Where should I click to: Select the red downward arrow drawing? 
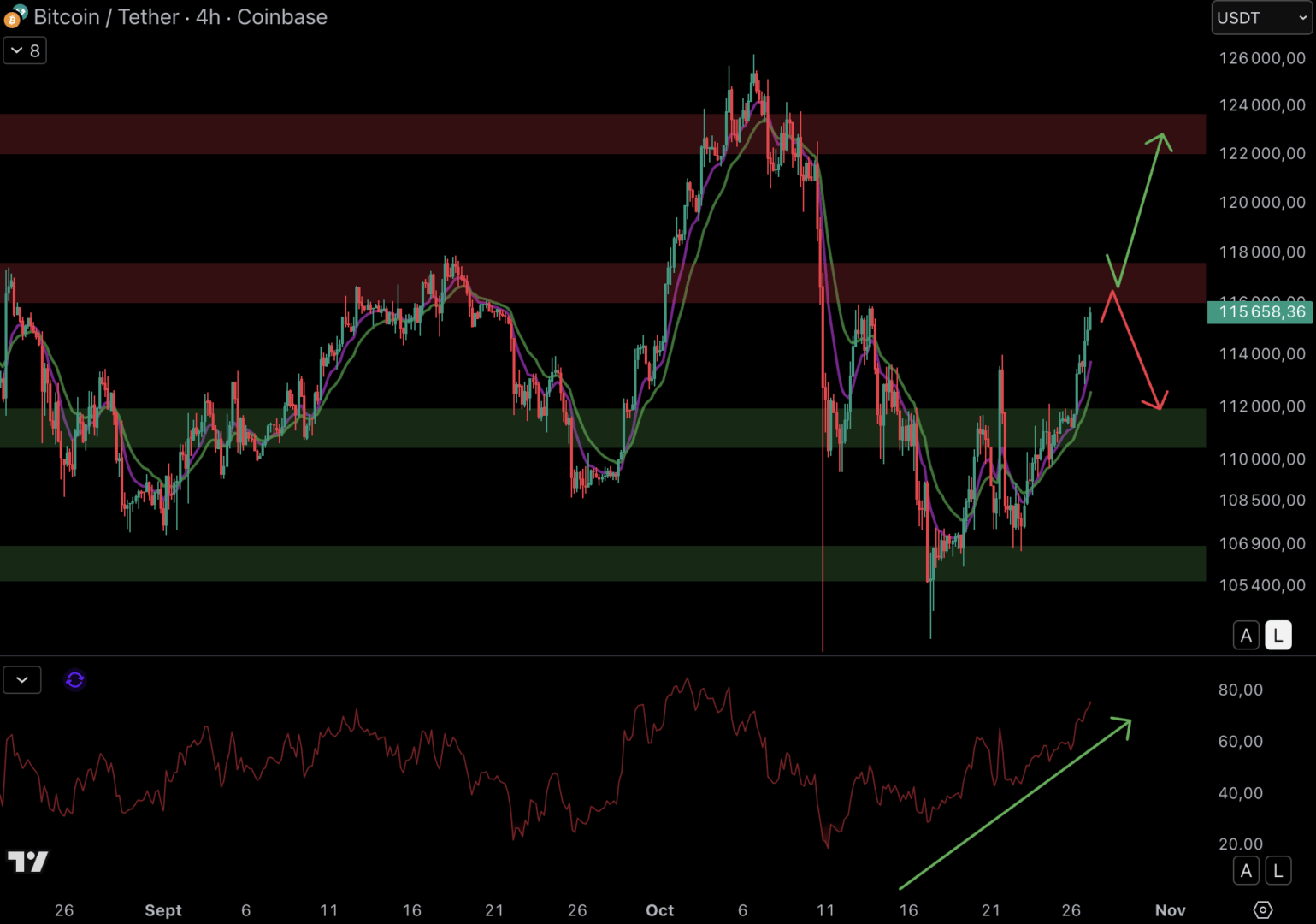click(x=1135, y=351)
